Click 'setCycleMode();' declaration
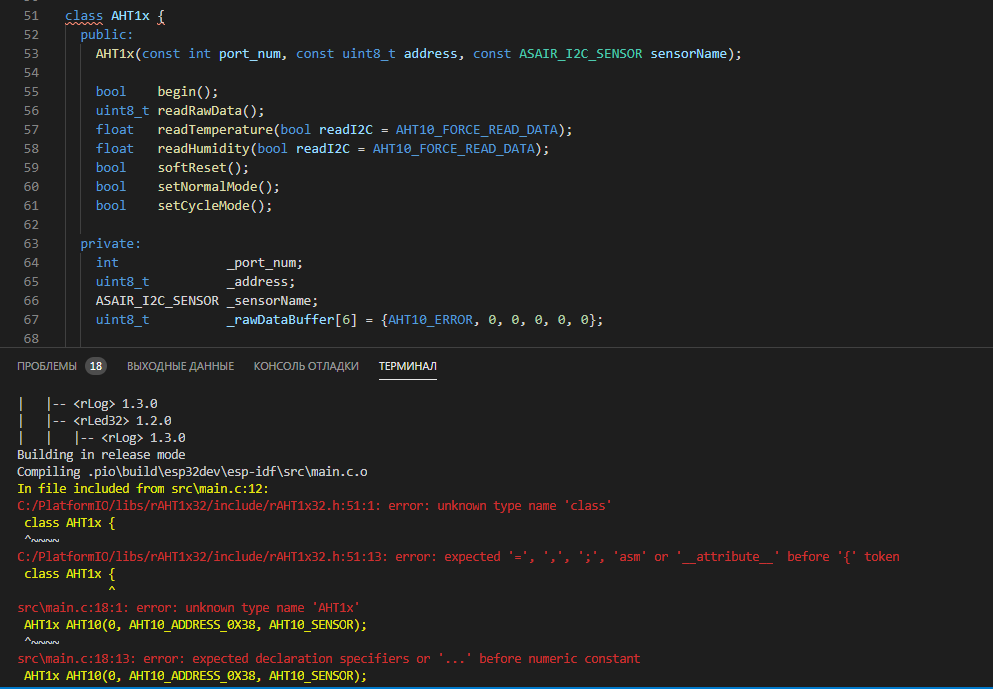Image resolution: width=993 pixels, height=689 pixels. pyautogui.click(x=215, y=206)
